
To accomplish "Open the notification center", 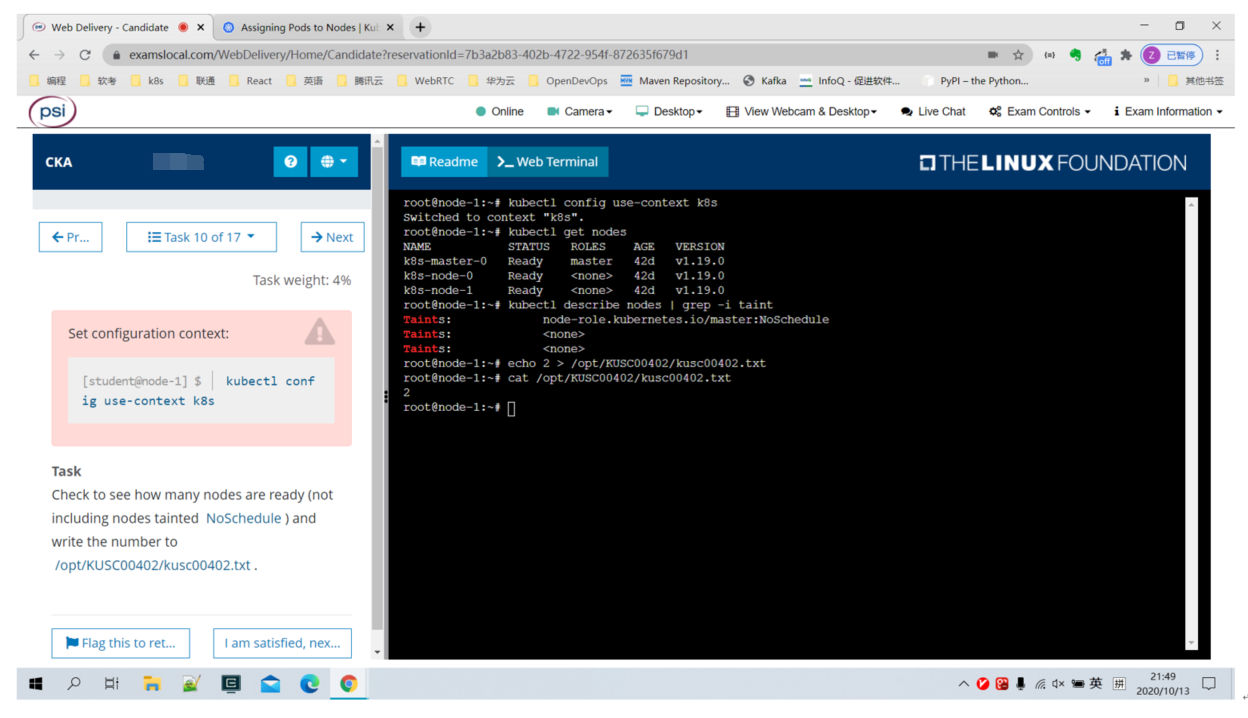I will click(x=1209, y=684).
